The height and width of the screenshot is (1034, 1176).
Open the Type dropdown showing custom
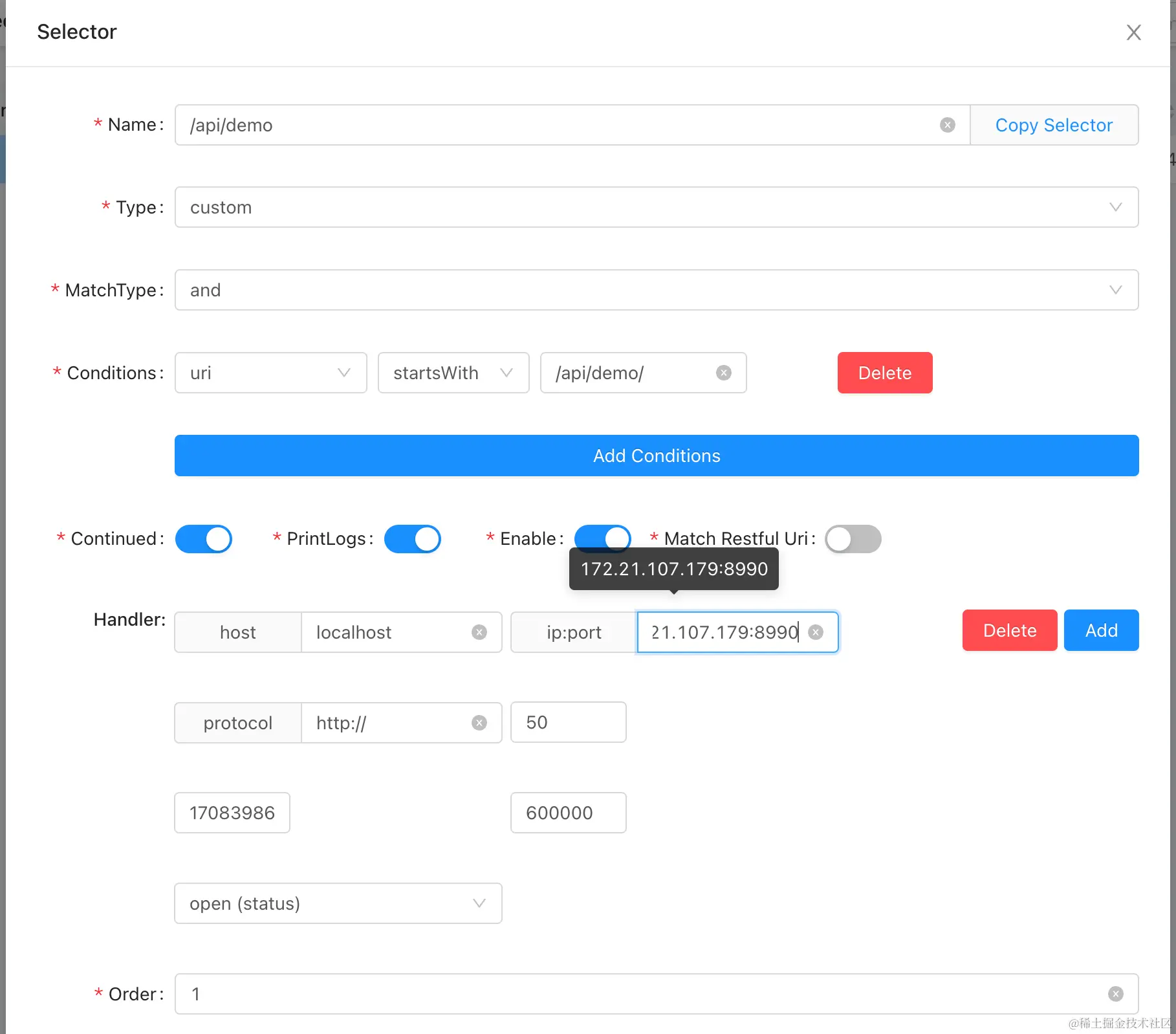coord(657,207)
